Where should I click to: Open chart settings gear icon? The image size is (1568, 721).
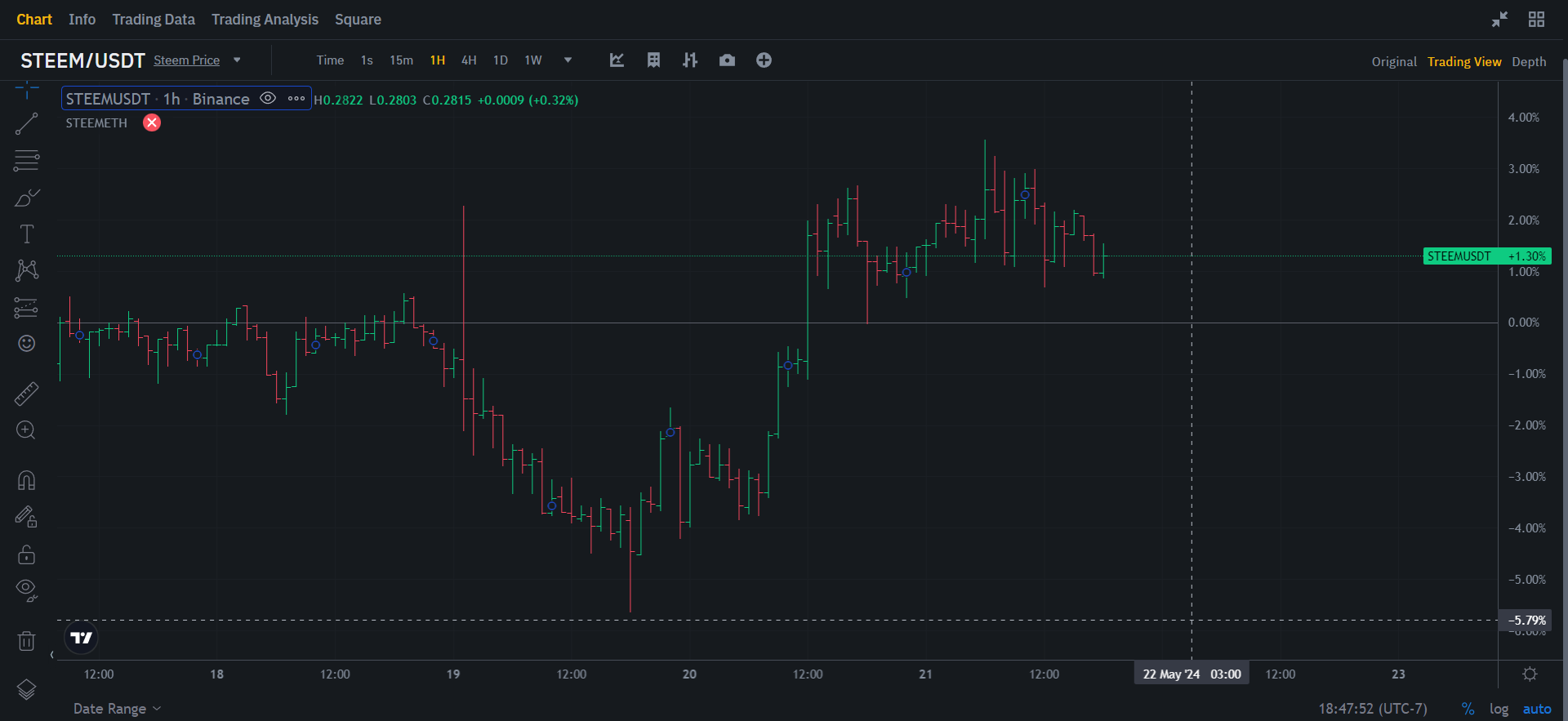(x=1530, y=674)
